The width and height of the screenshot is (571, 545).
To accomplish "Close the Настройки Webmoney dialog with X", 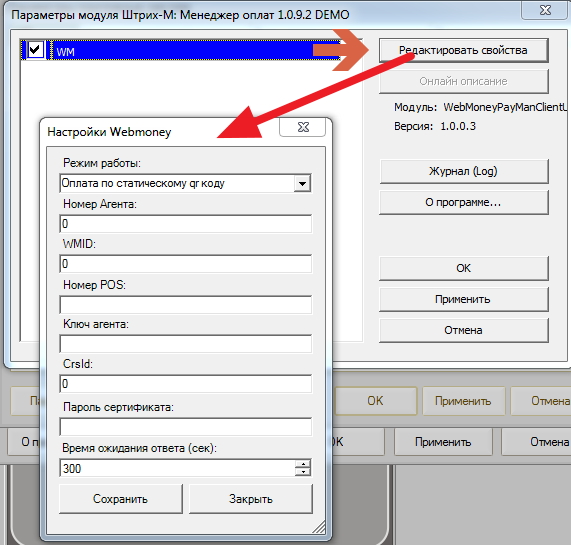I will pyautogui.click(x=303, y=127).
